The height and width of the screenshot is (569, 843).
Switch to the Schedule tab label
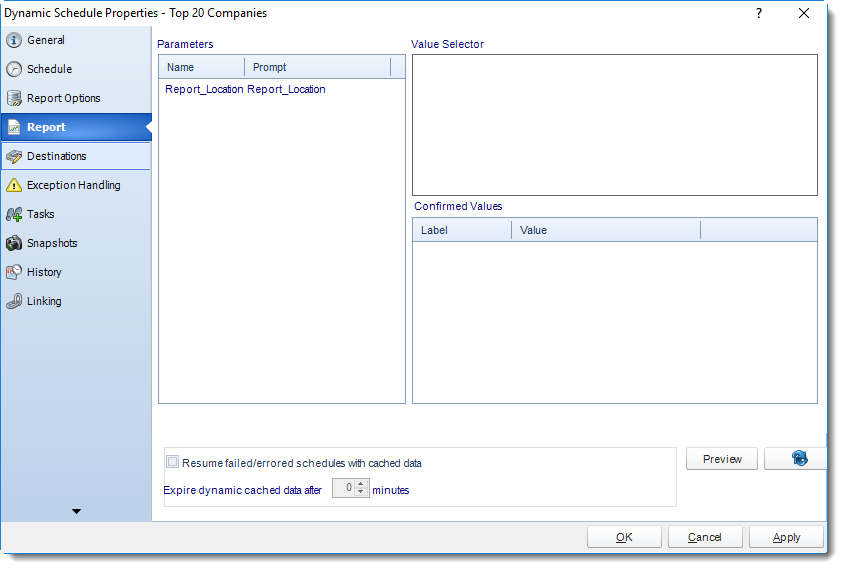pos(49,69)
